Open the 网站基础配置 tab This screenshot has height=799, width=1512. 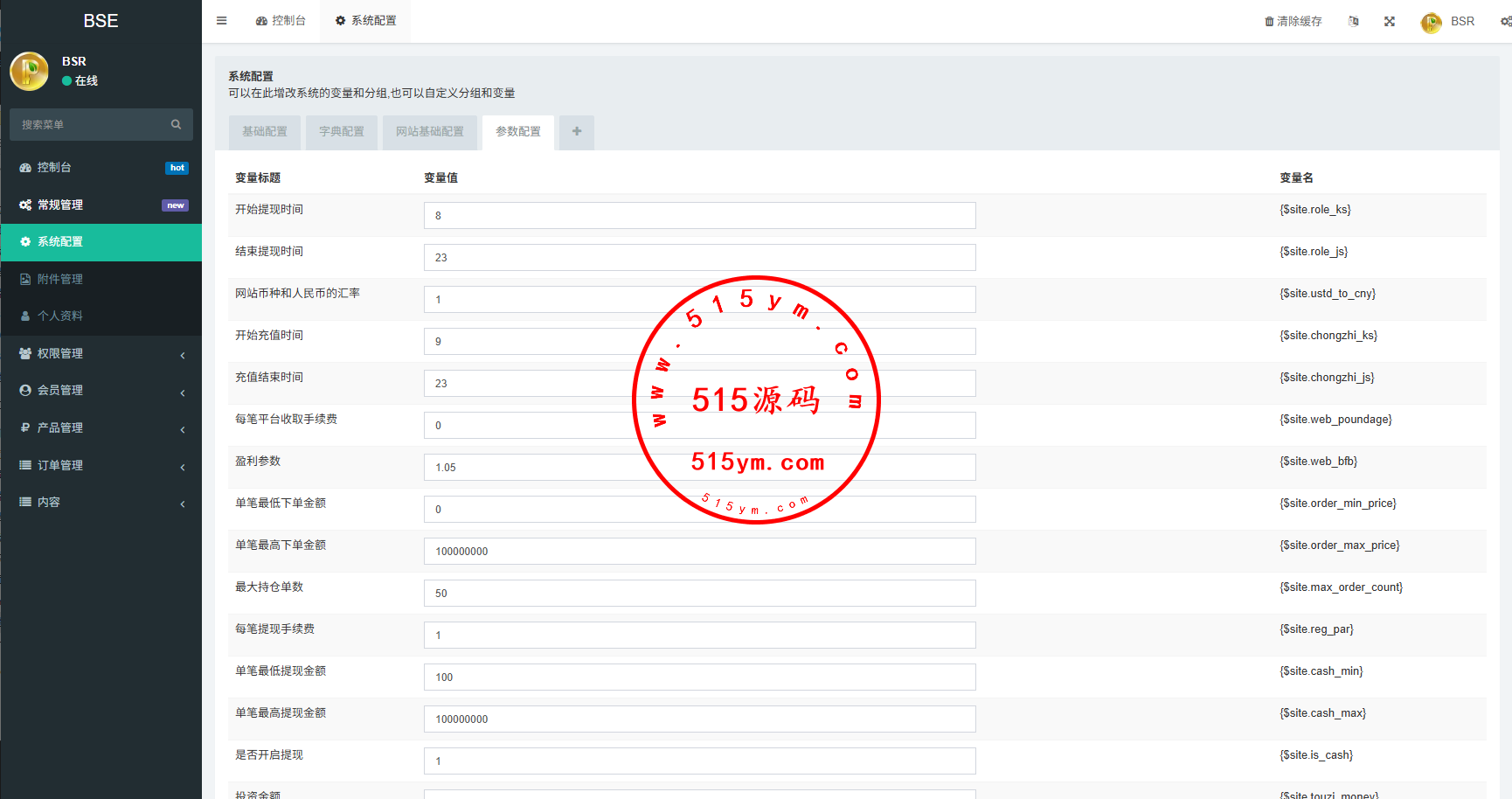[430, 132]
